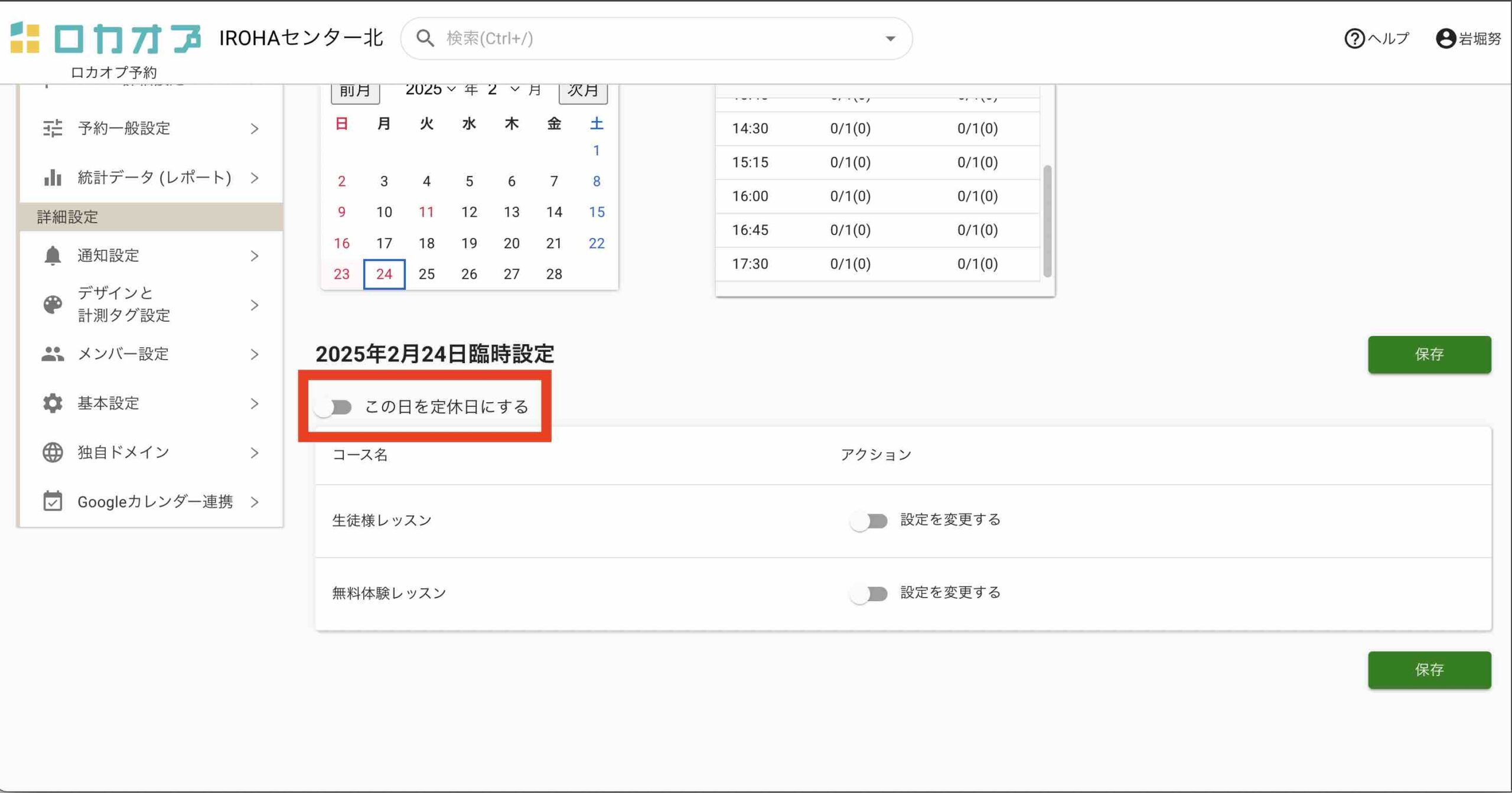1512x793 pixels.
Task: Open the Googleカレンダー連携 menu entry
Action: (155, 502)
